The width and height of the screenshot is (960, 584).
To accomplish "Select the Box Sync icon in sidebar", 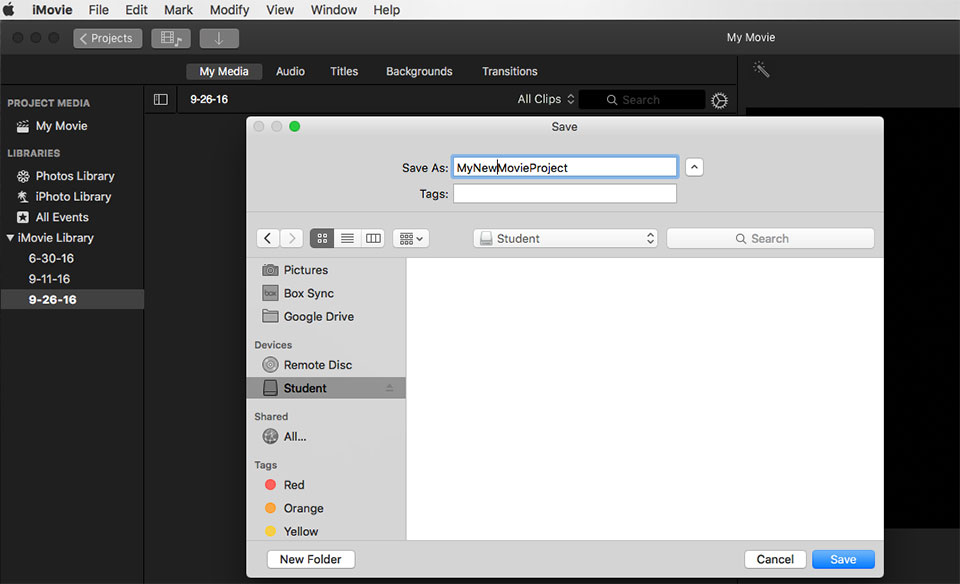I will [270, 293].
